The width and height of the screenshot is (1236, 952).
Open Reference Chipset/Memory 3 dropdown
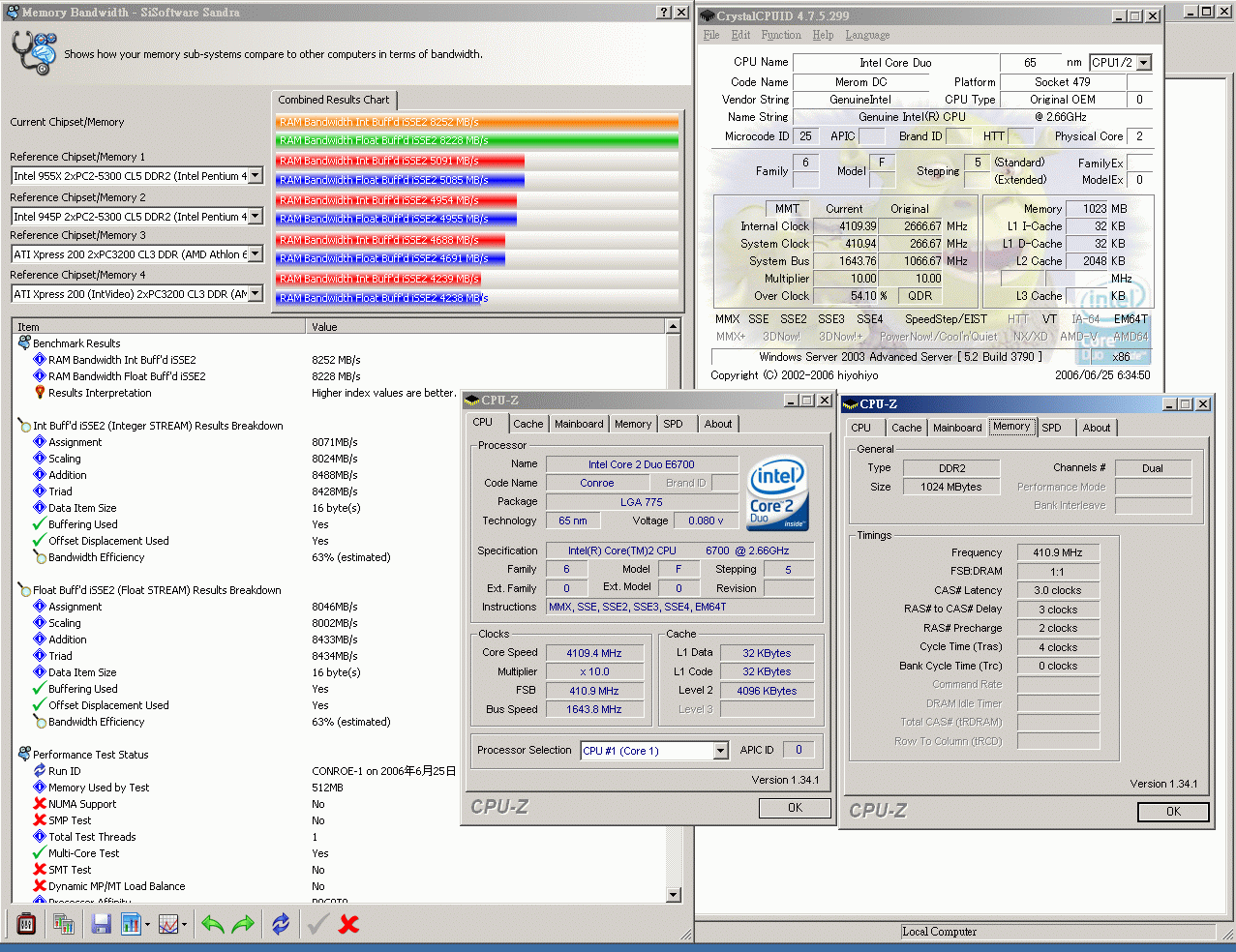[x=256, y=253]
